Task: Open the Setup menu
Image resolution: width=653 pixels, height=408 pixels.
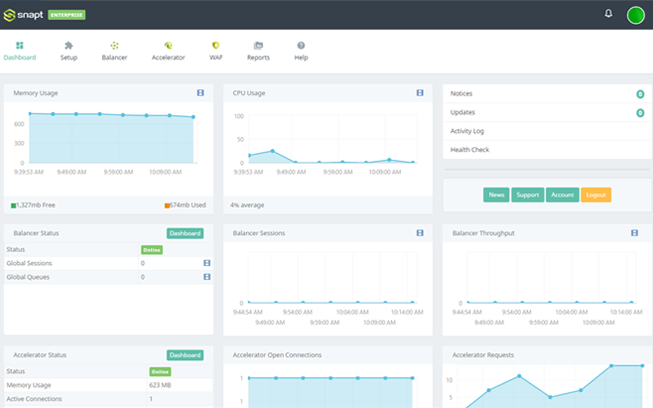Action: 68,51
